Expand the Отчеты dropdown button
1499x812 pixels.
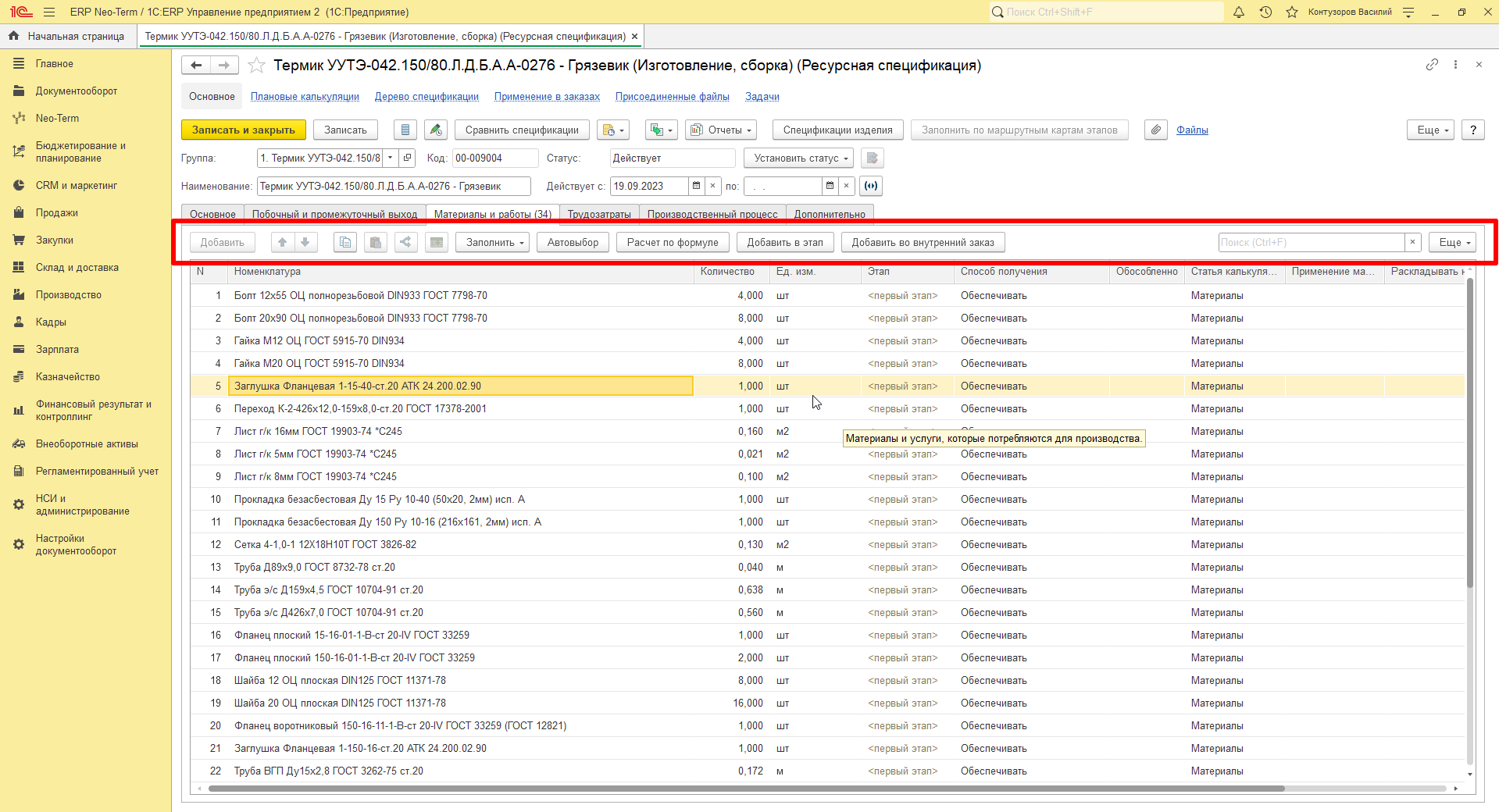[720, 130]
